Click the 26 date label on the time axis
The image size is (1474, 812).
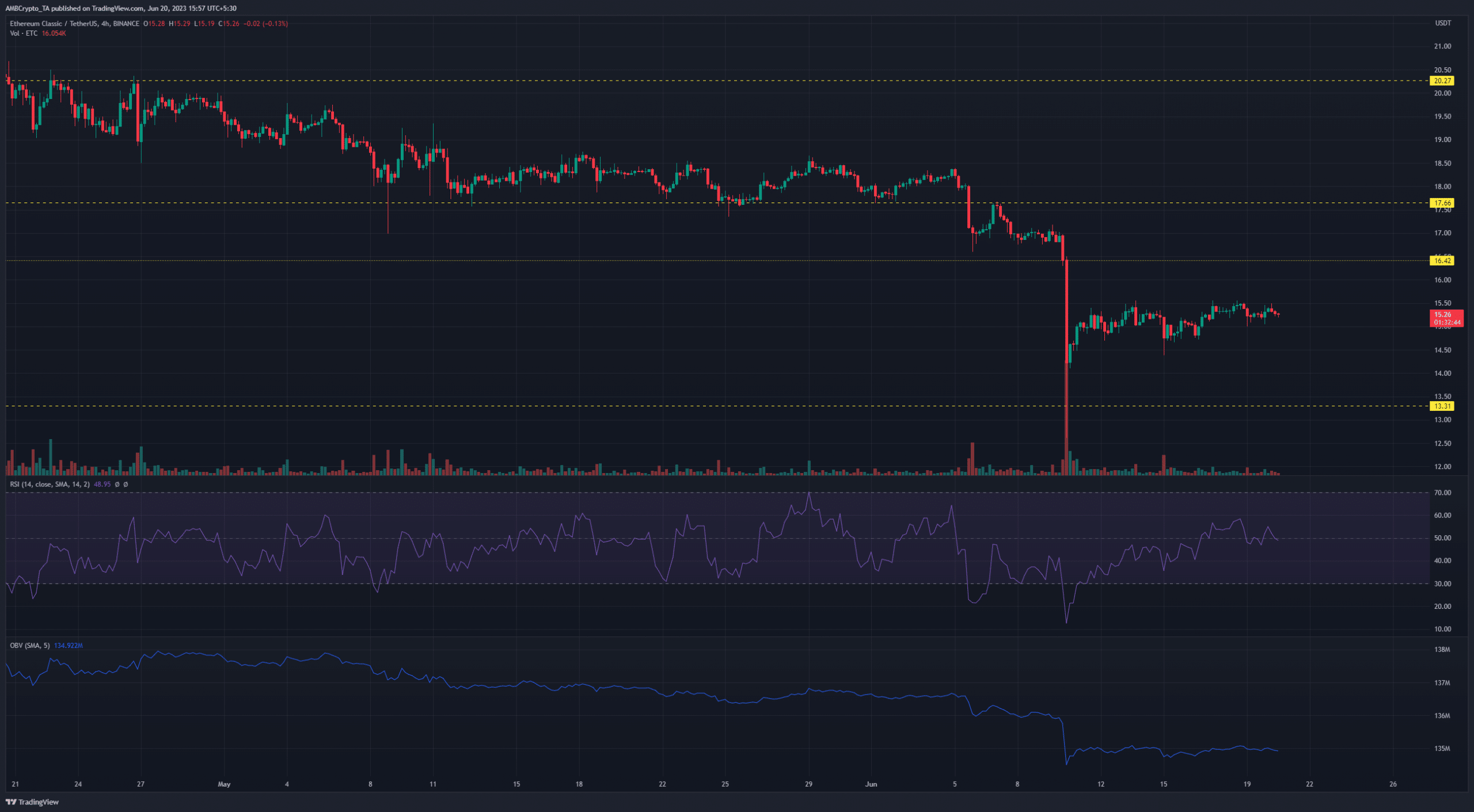(x=1393, y=784)
